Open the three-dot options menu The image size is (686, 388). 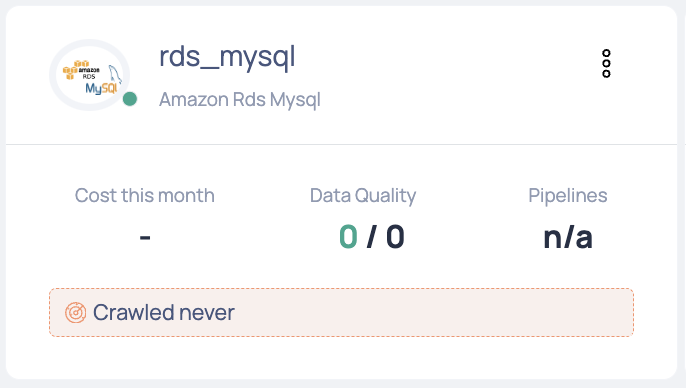606,63
